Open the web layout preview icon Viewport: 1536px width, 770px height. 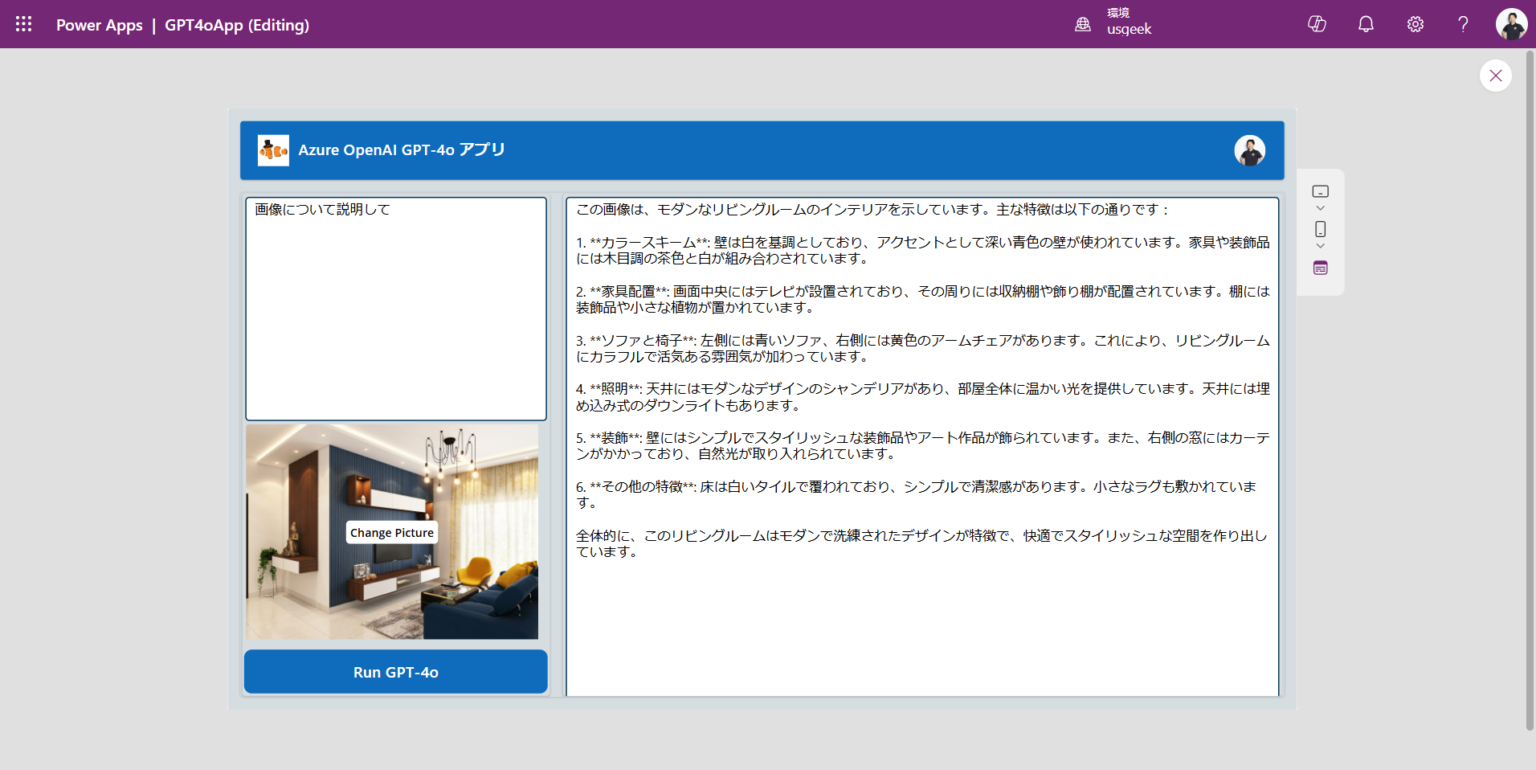coord(1320,268)
